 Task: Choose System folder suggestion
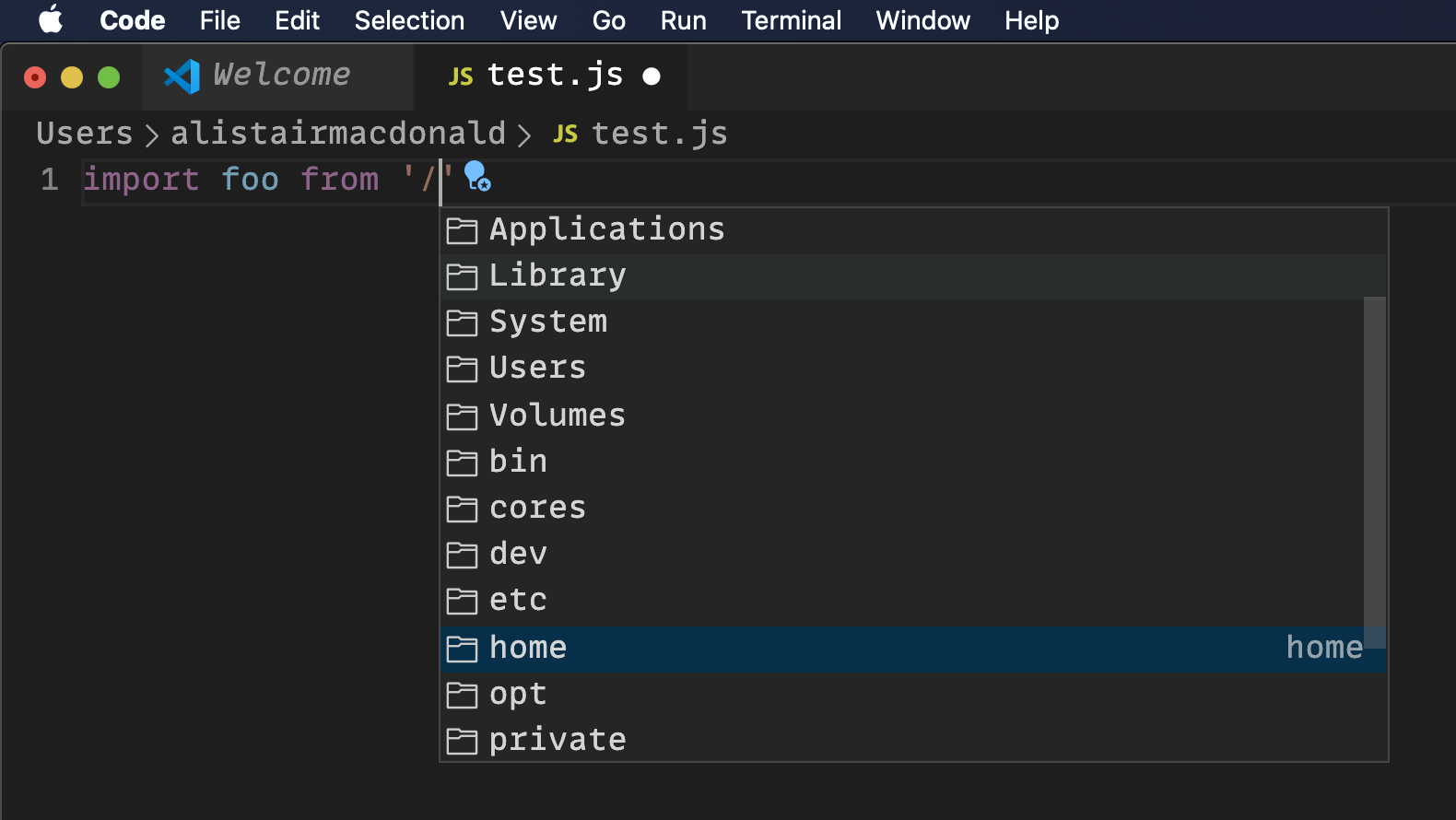[x=914, y=322]
